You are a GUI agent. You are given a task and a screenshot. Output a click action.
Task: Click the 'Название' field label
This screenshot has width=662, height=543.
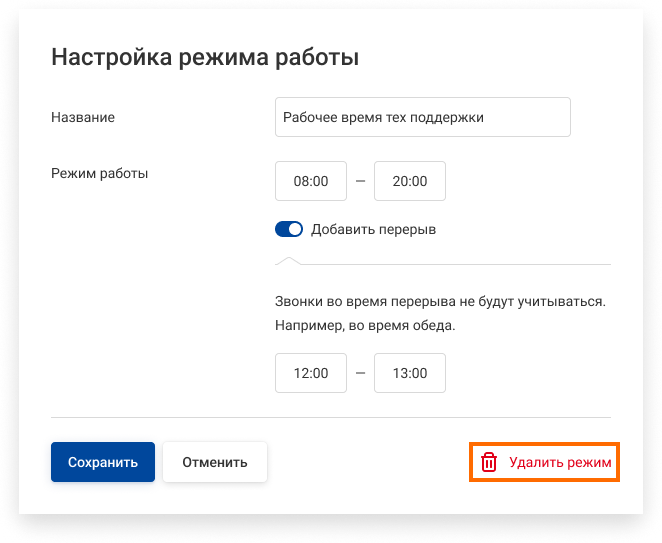pos(83,117)
